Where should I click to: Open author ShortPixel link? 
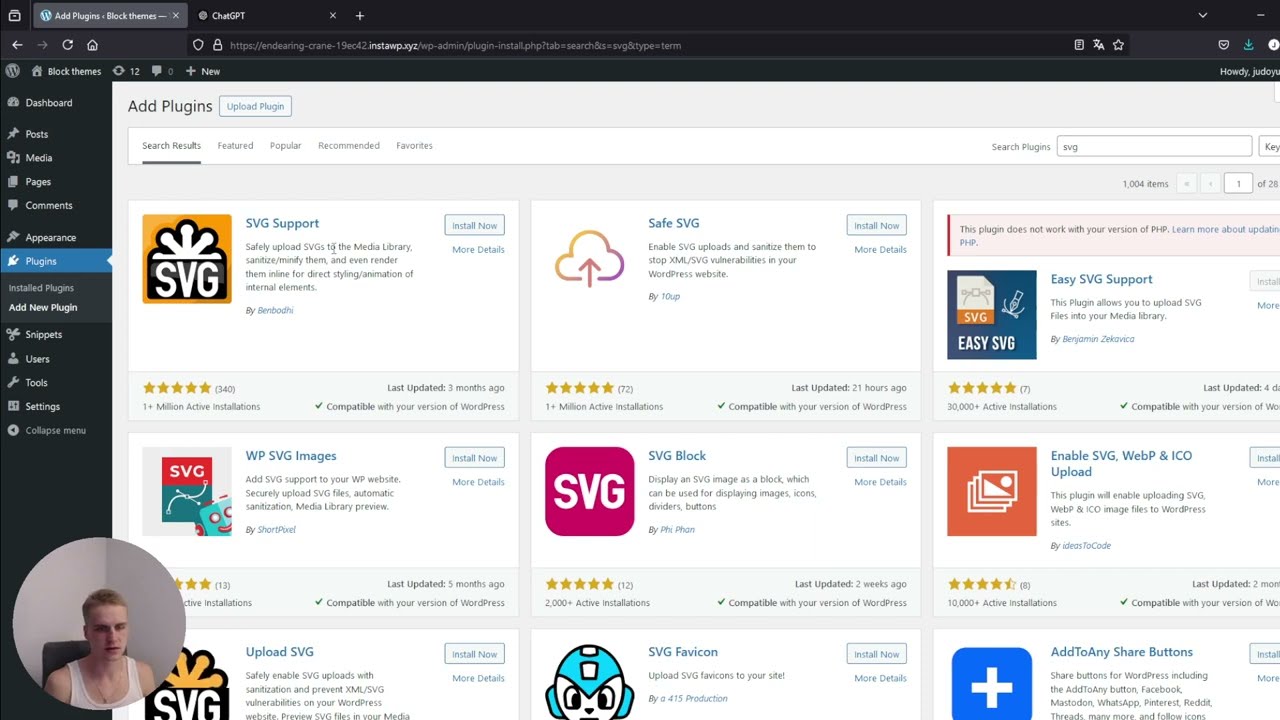(277, 530)
